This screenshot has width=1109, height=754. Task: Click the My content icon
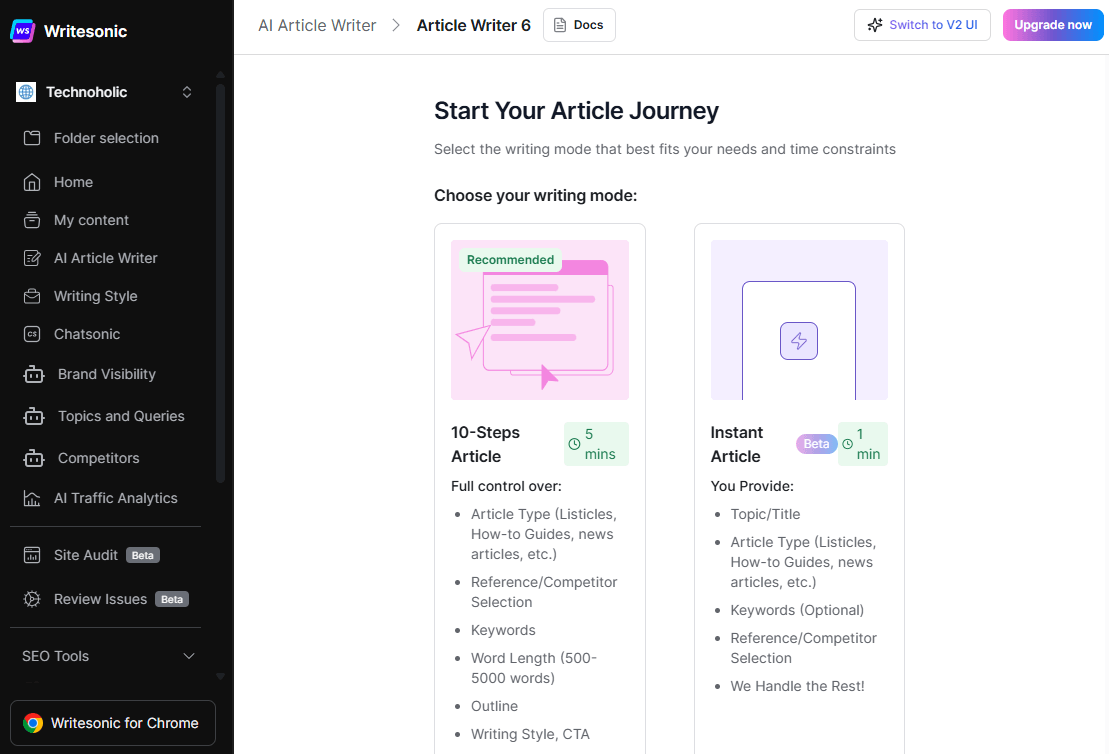tap(32, 220)
